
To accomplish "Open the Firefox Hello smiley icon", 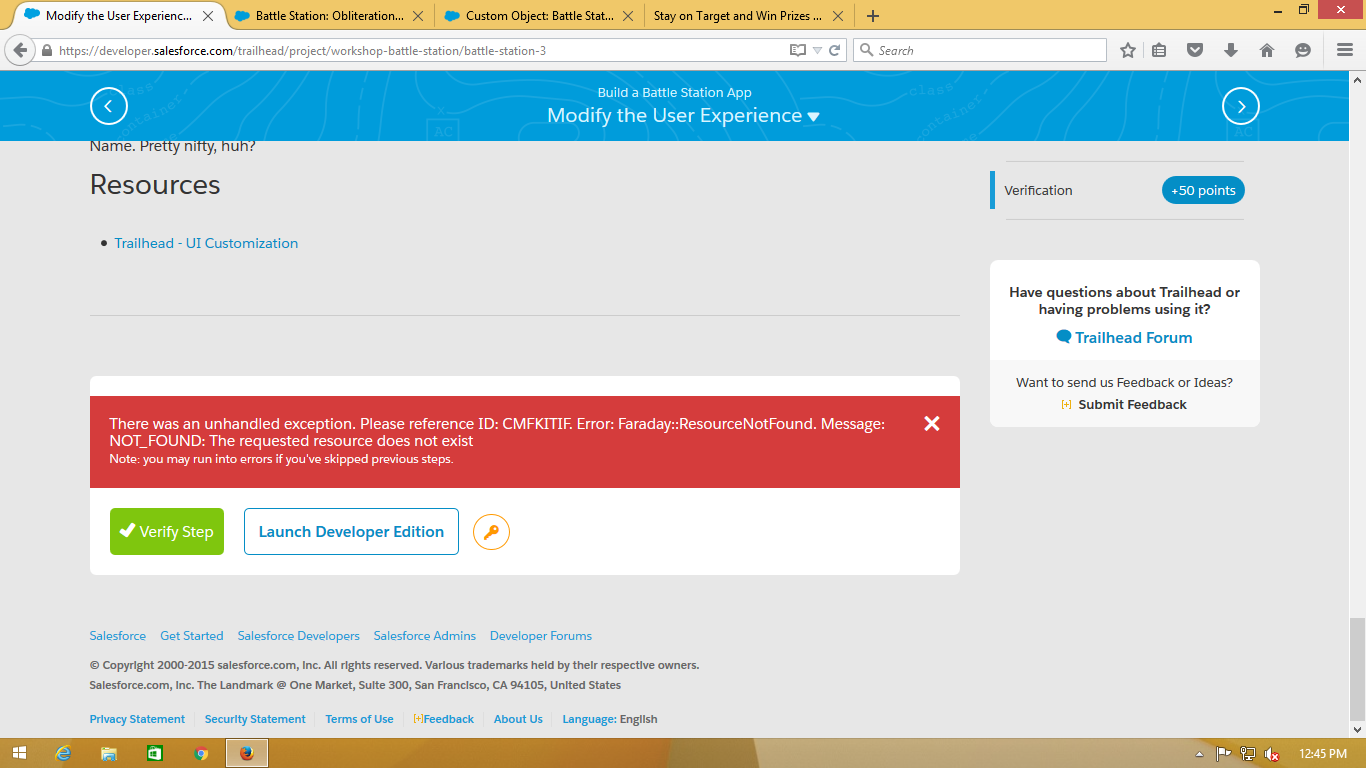I will point(1303,50).
